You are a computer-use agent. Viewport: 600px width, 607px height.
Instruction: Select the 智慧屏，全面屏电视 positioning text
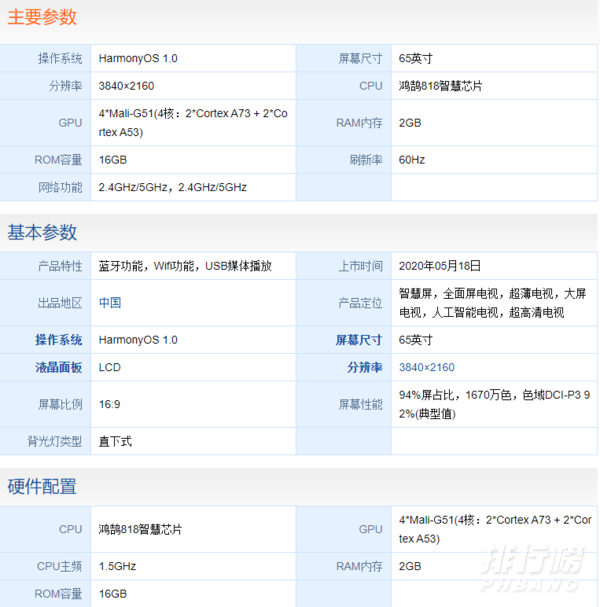(492, 303)
